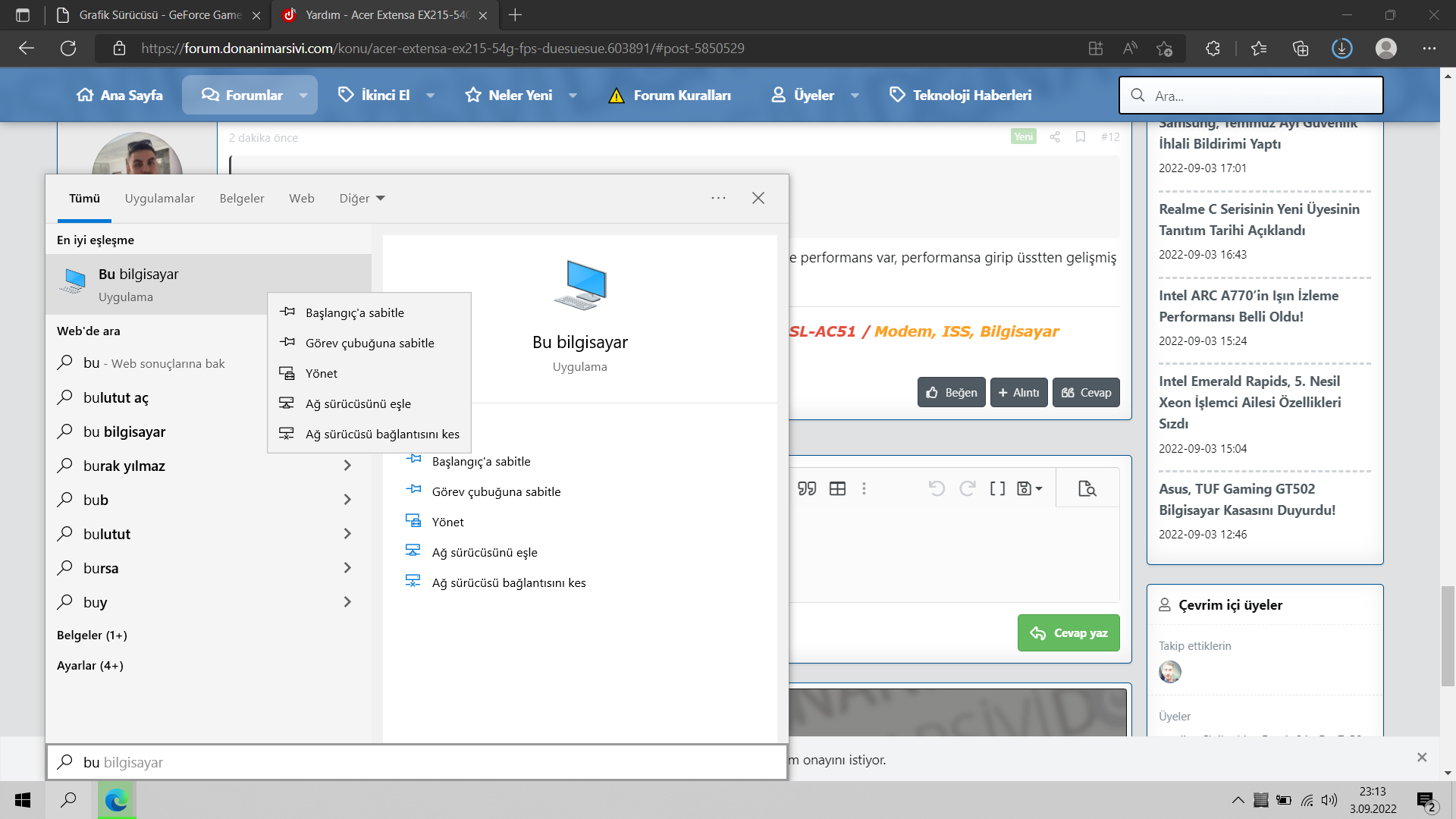Click the insert quote icon in the editor

pyautogui.click(x=807, y=489)
